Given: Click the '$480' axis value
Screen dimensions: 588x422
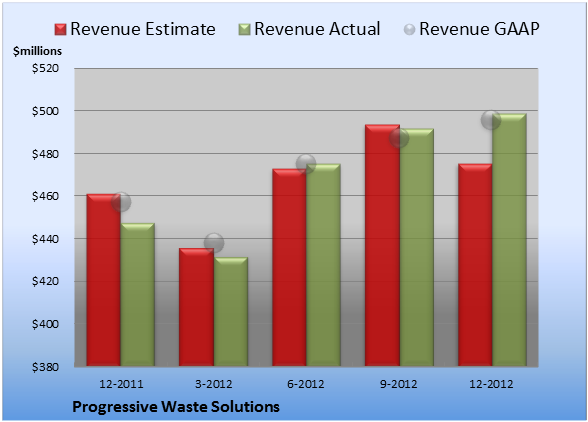Looking at the screenshot, I should 46,154.
